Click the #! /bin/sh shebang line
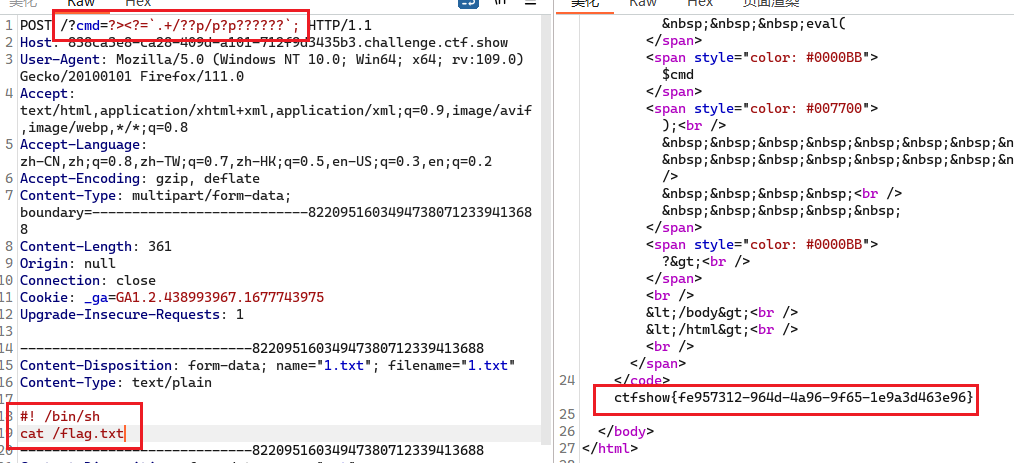This screenshot has height=463, width=1014. coord(60,416)
